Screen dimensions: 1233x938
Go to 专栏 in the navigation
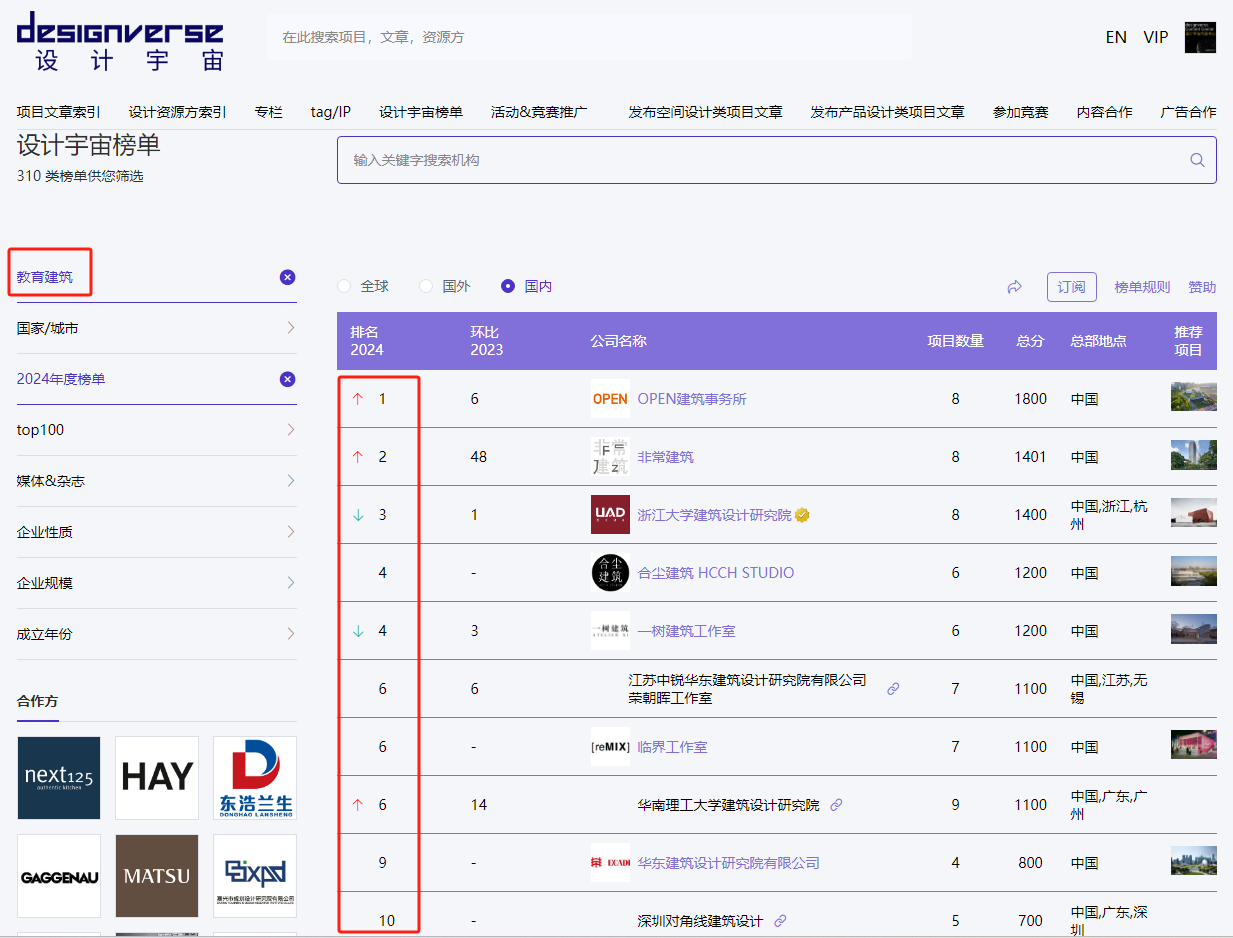tap(269, 112)
